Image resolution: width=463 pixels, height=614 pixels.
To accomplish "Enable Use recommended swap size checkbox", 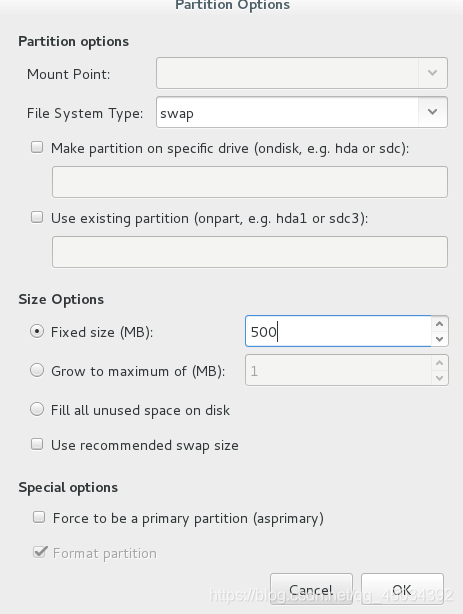I will point(37,444).
